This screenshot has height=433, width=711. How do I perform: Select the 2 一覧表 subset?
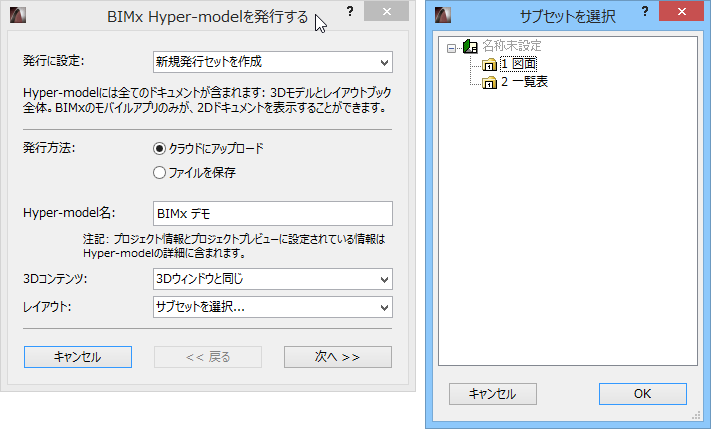click(524, 82)
